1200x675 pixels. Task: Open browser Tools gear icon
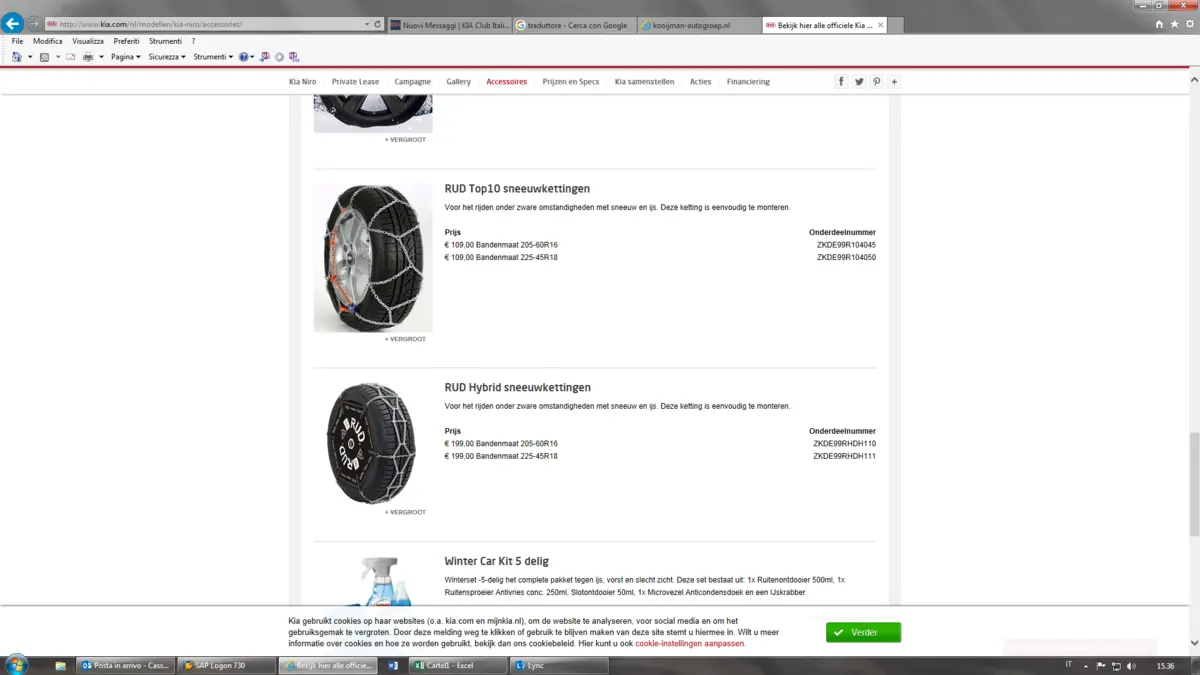1190,24
